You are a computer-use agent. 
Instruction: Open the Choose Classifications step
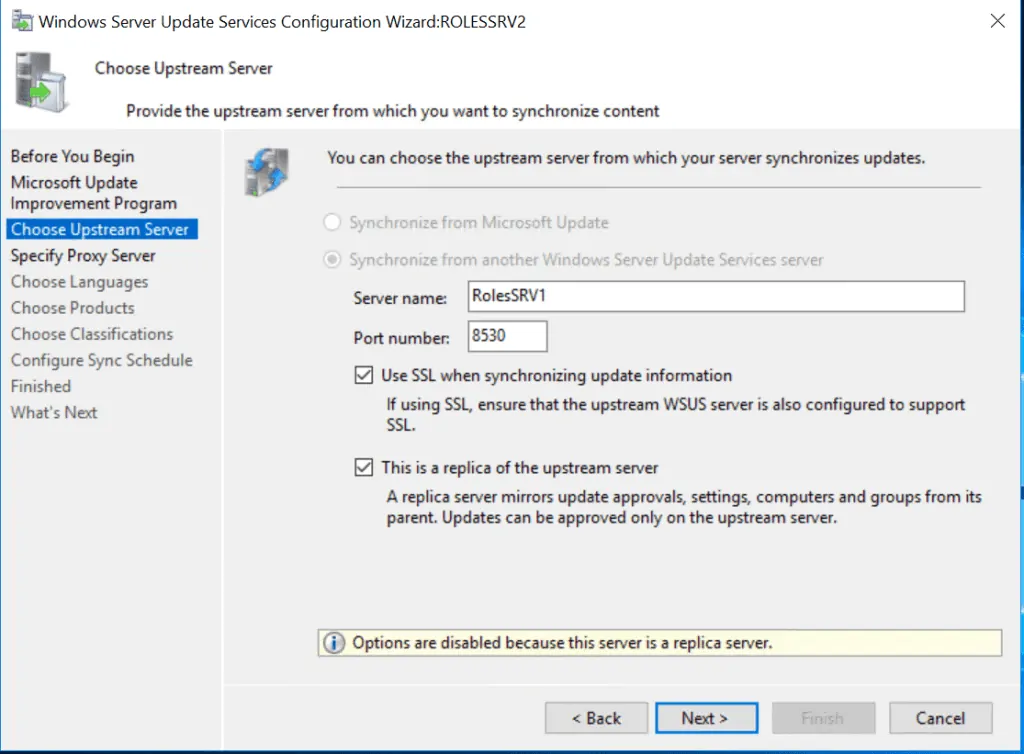click(x=92, y=334)
